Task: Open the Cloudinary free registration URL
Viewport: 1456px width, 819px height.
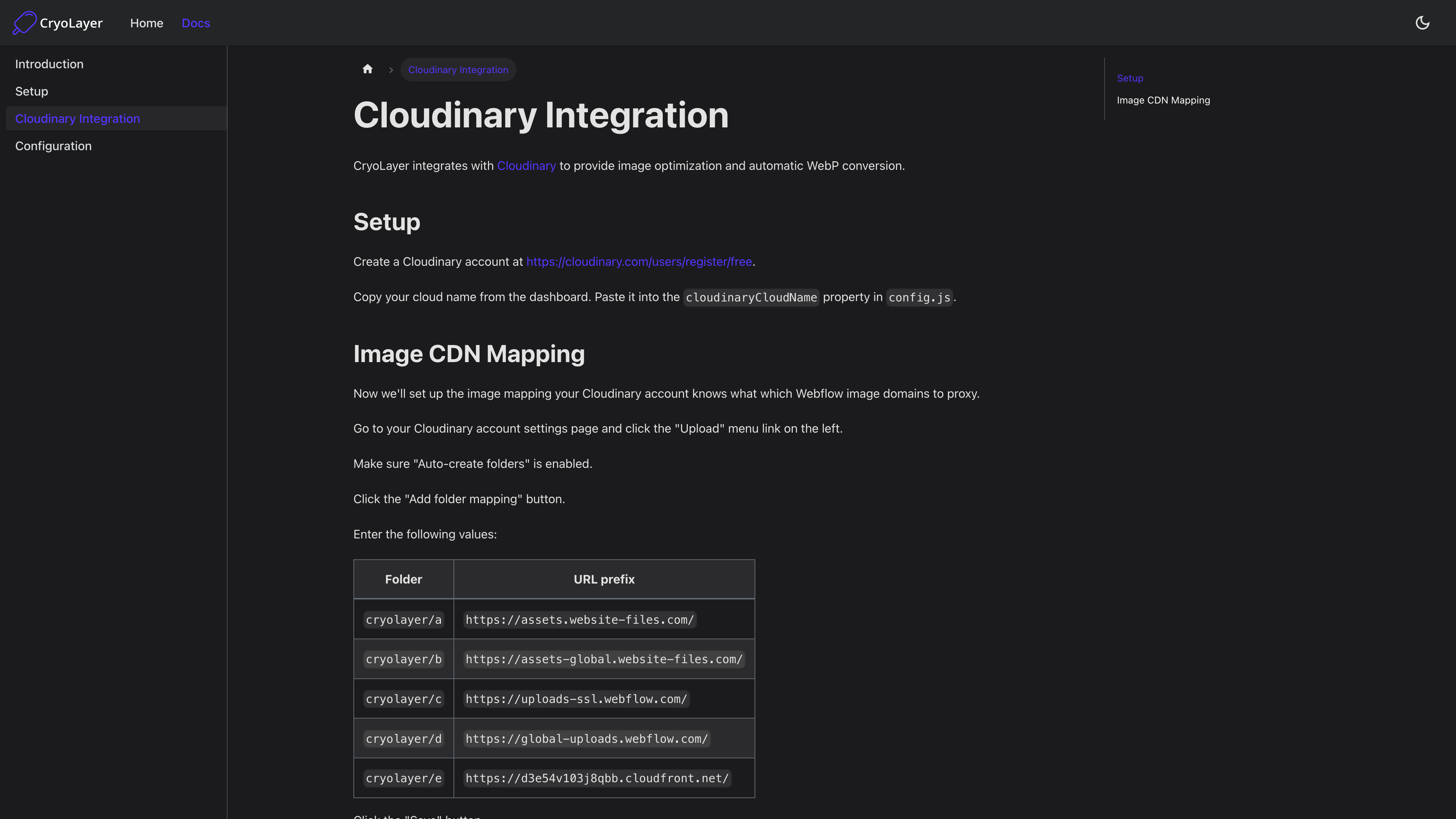Action: coord(639,262)
